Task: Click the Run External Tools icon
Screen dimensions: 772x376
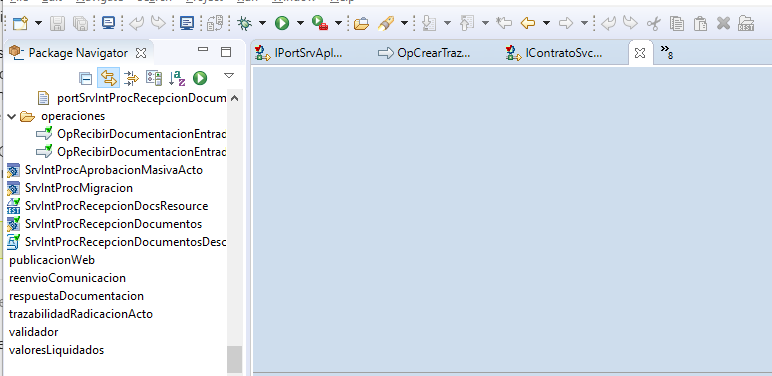Action: [320, 23]
